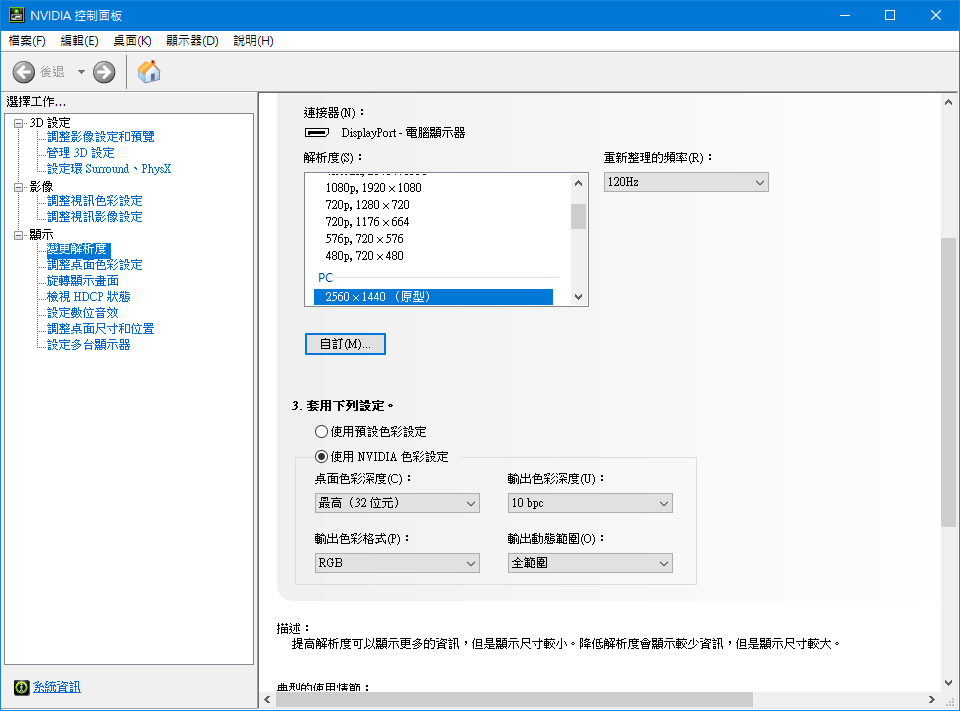The image size is (960, 711).
Task: Open the home page house icon
Action: coord(149,72)
